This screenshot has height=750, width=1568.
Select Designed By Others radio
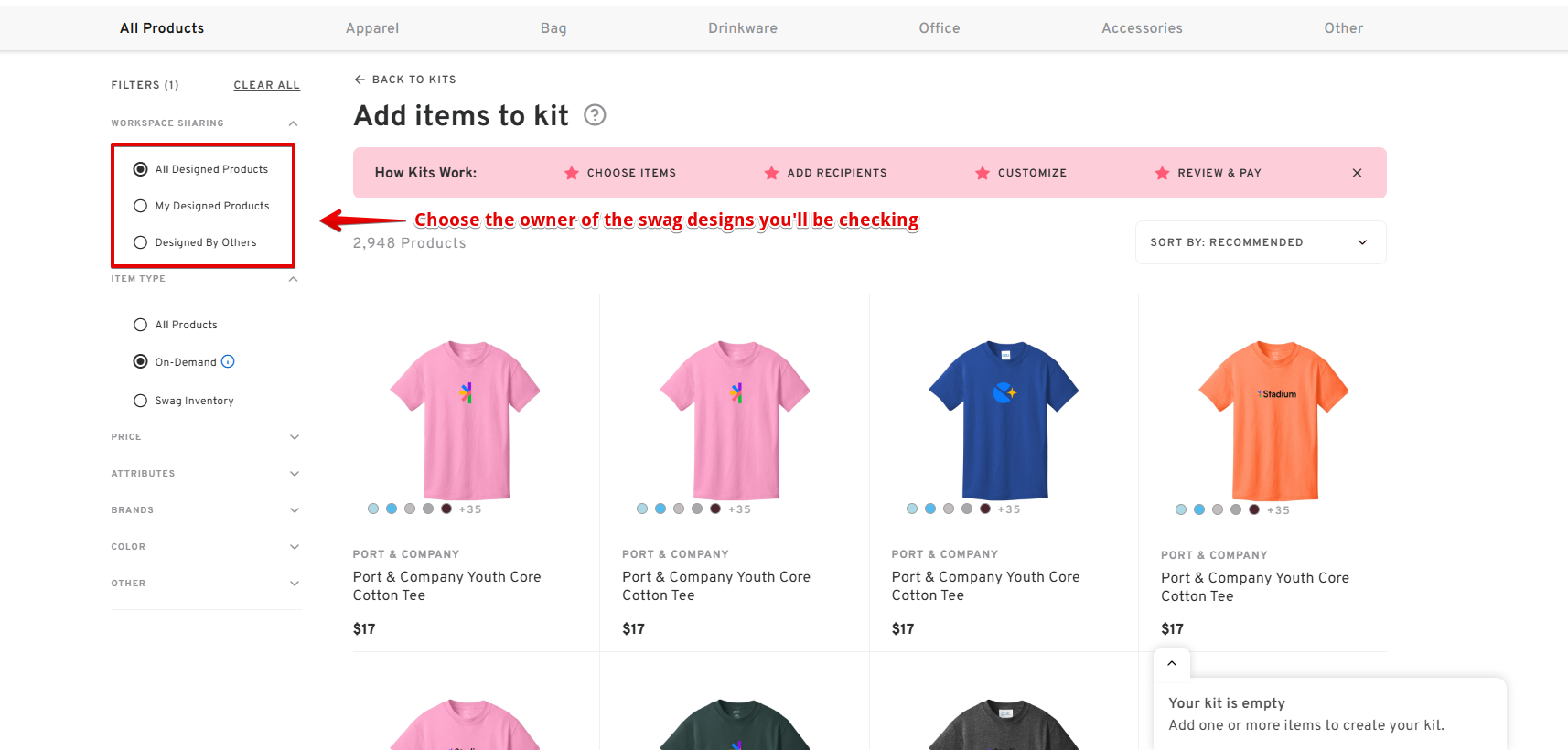click(141, 242)
